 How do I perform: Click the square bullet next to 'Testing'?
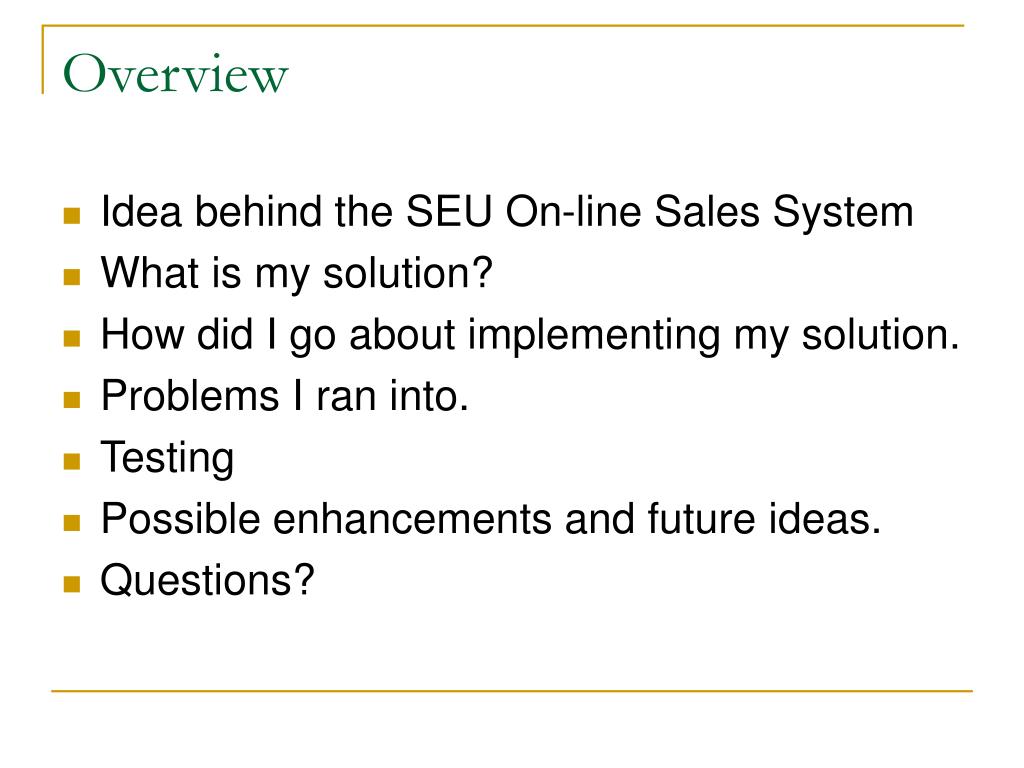(72, 461)
